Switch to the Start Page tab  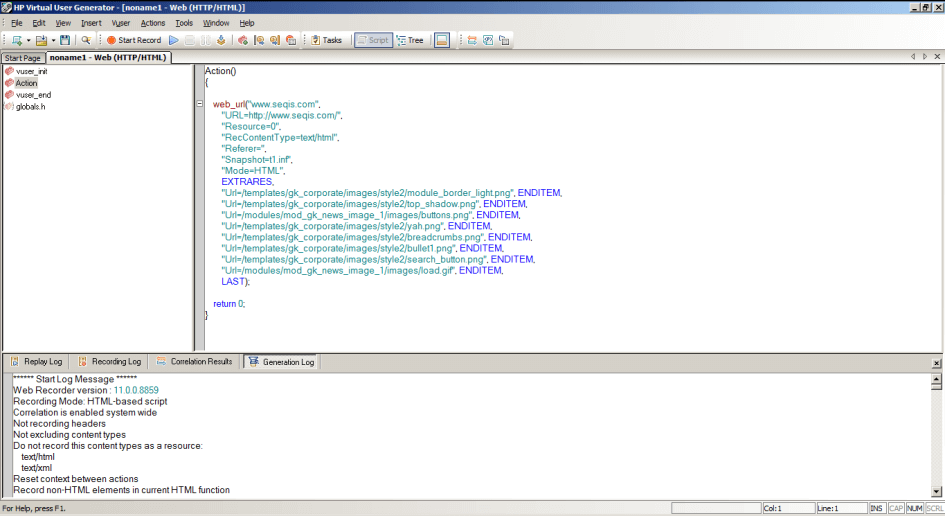[x=23, y=58]
